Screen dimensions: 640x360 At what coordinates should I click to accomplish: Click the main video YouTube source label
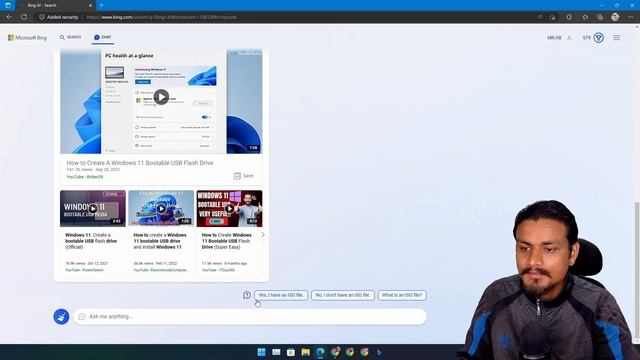pyautogui.click(x=85, y=177)
